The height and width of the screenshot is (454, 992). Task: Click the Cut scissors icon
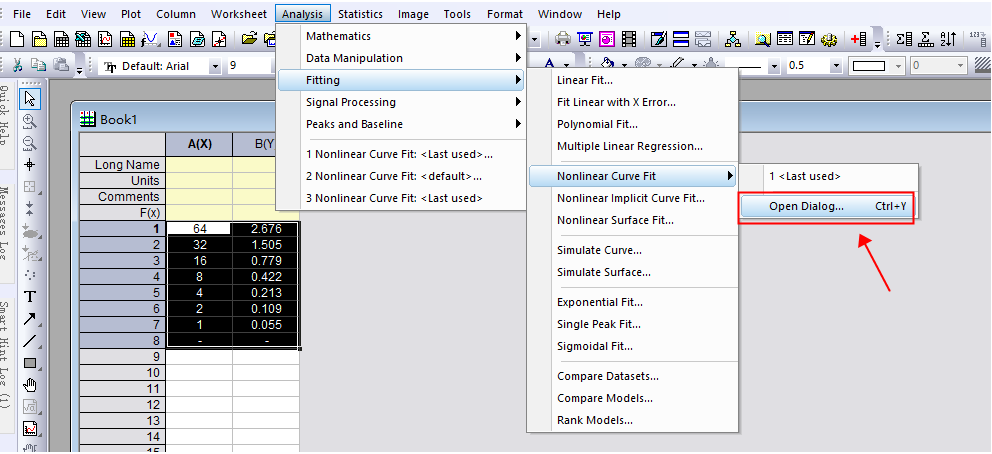click(17, 64)
